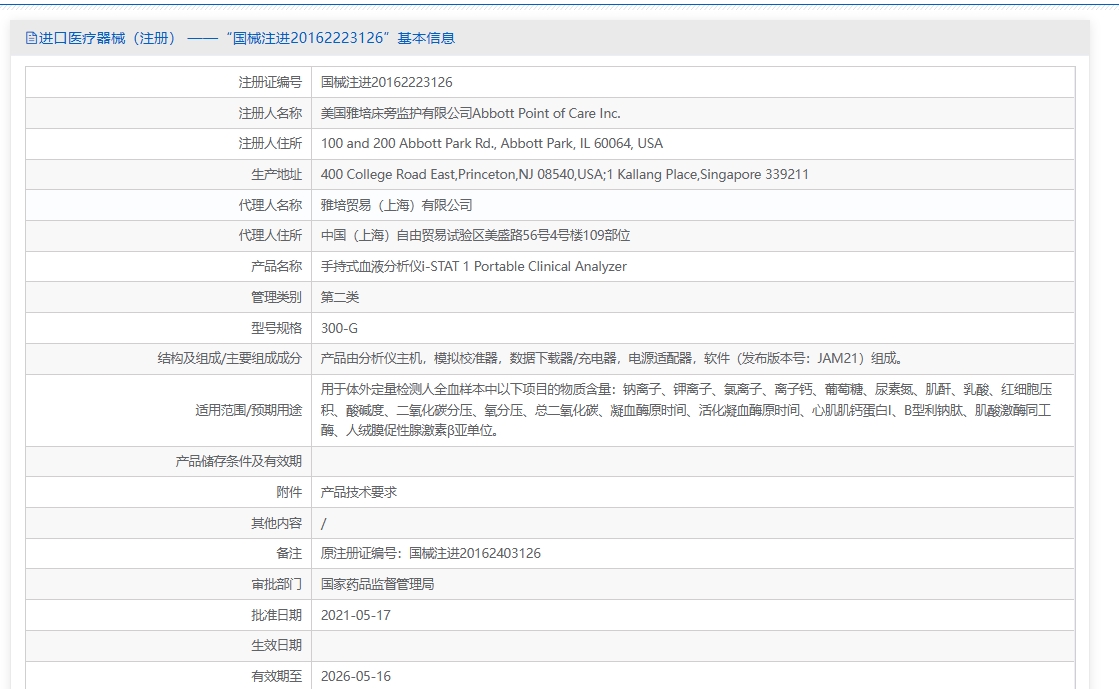Click the 代理人名称 label
The image size is (1119, 689).
tap(270, 205)
